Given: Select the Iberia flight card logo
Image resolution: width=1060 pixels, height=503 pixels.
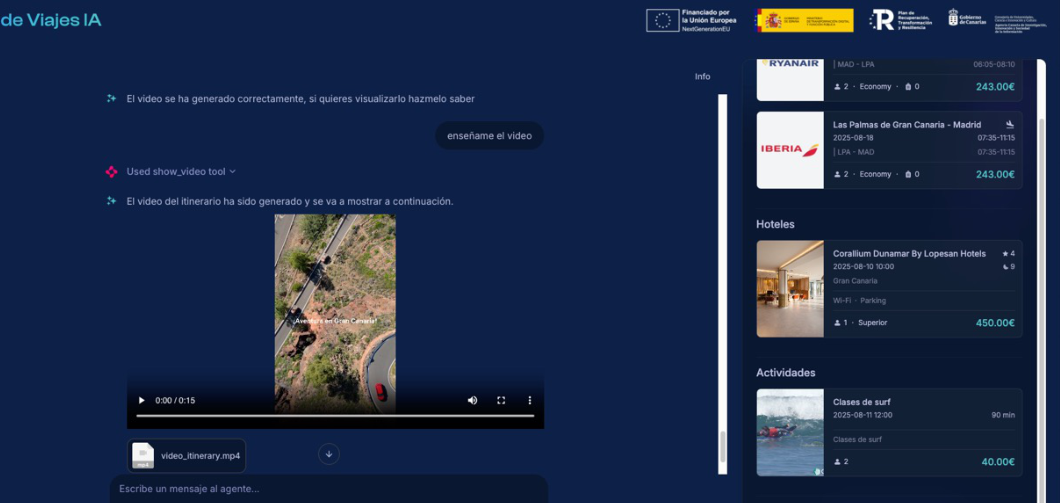Looking at the screenshot, I should pyautogui.click(x=790, y=150).
